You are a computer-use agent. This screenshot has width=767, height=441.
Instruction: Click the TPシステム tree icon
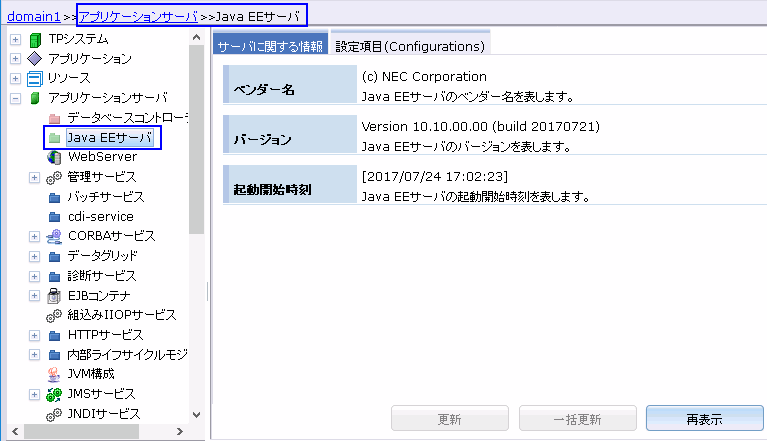click(x=35, y=39)
